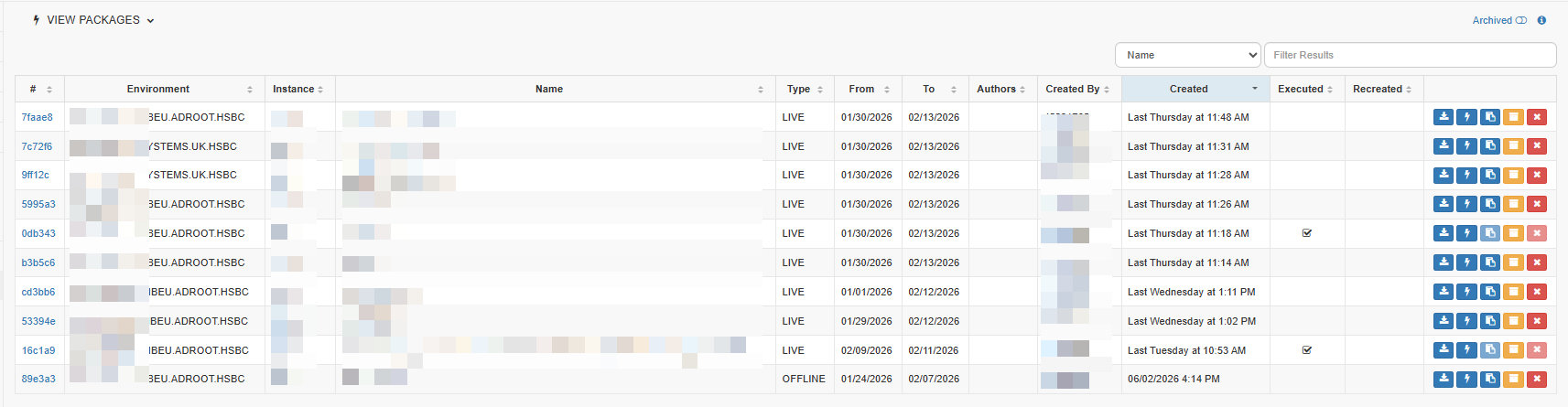Screen dimensions: 1568x407
Task: Click orange archive icon for package 5995a3
Action: tap(1513, 204)
